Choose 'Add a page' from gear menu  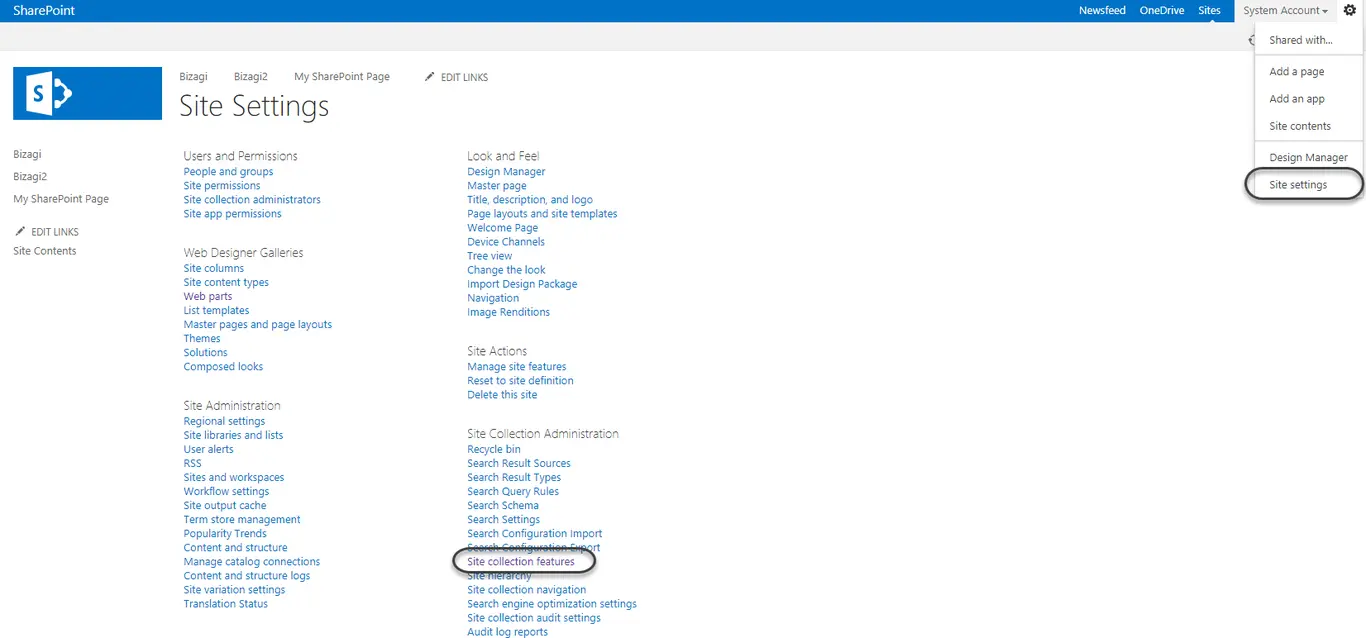point(1296,72)
